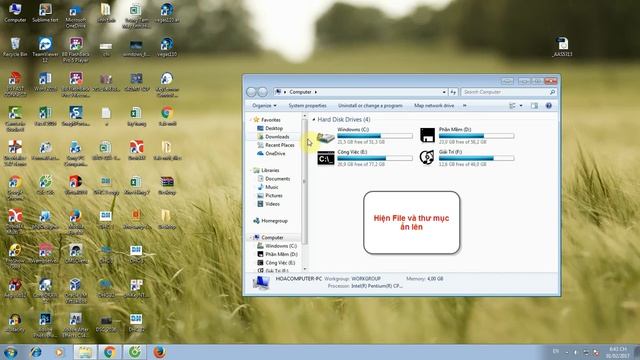Open the Công Việc (E:) drive icon
640x360 pixels.
(x=326, y=158)
